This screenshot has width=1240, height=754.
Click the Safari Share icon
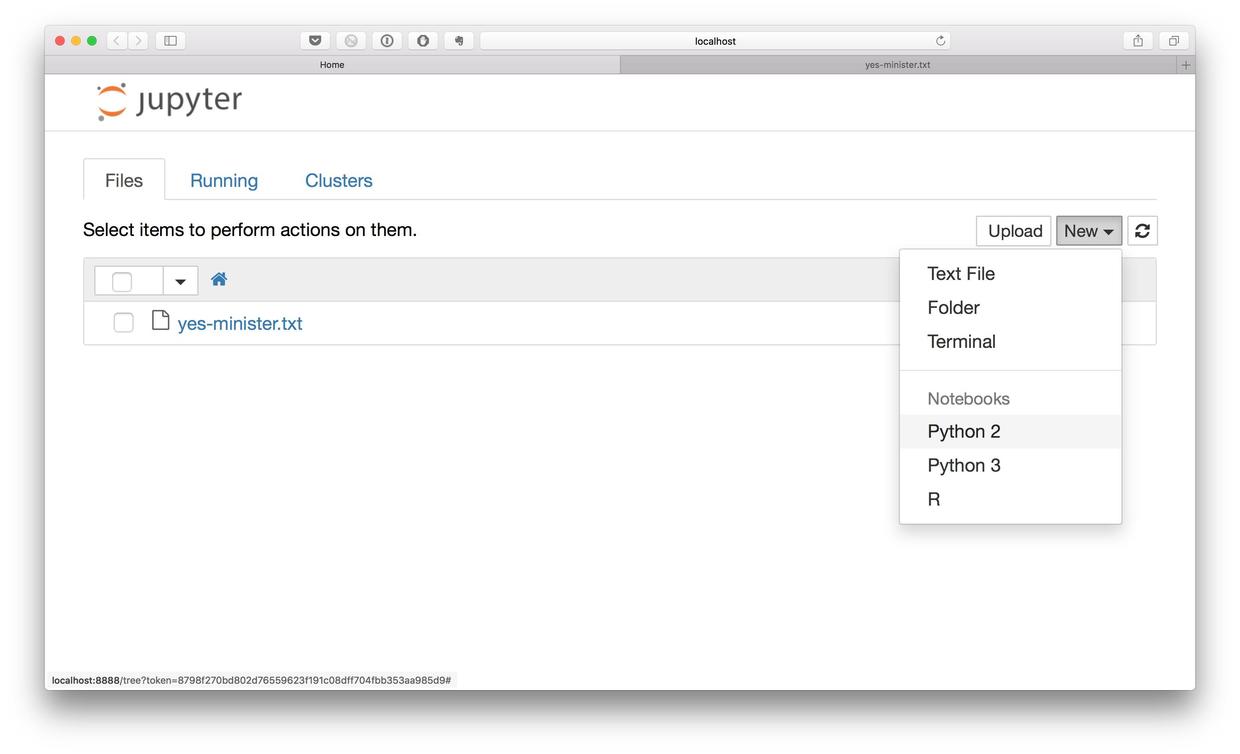click(1138, 41)
